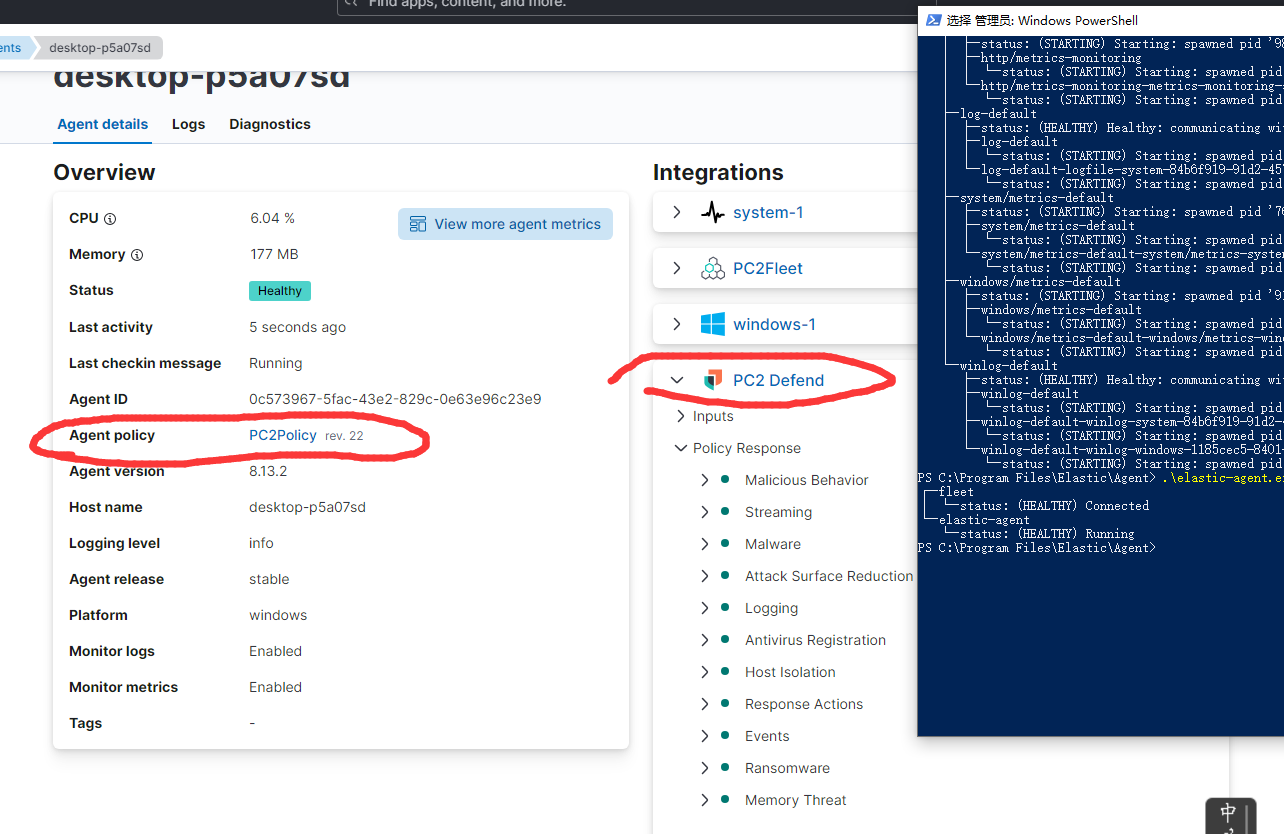Click the Logging level value 'info'
This screenshot has width=1284, height=834.
coord(261,543)
